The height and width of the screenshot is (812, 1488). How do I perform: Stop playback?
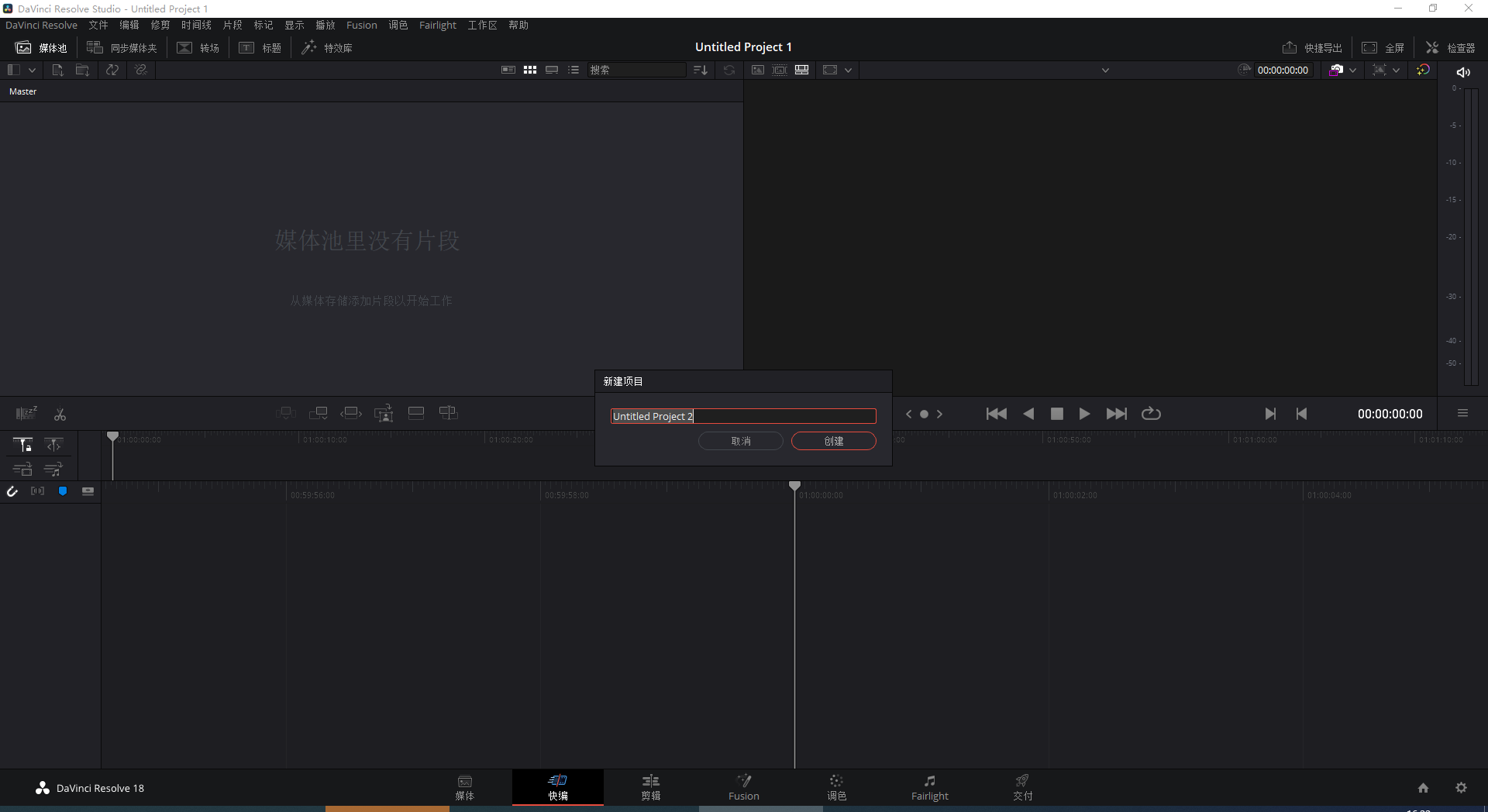[x=1056, y=414]
